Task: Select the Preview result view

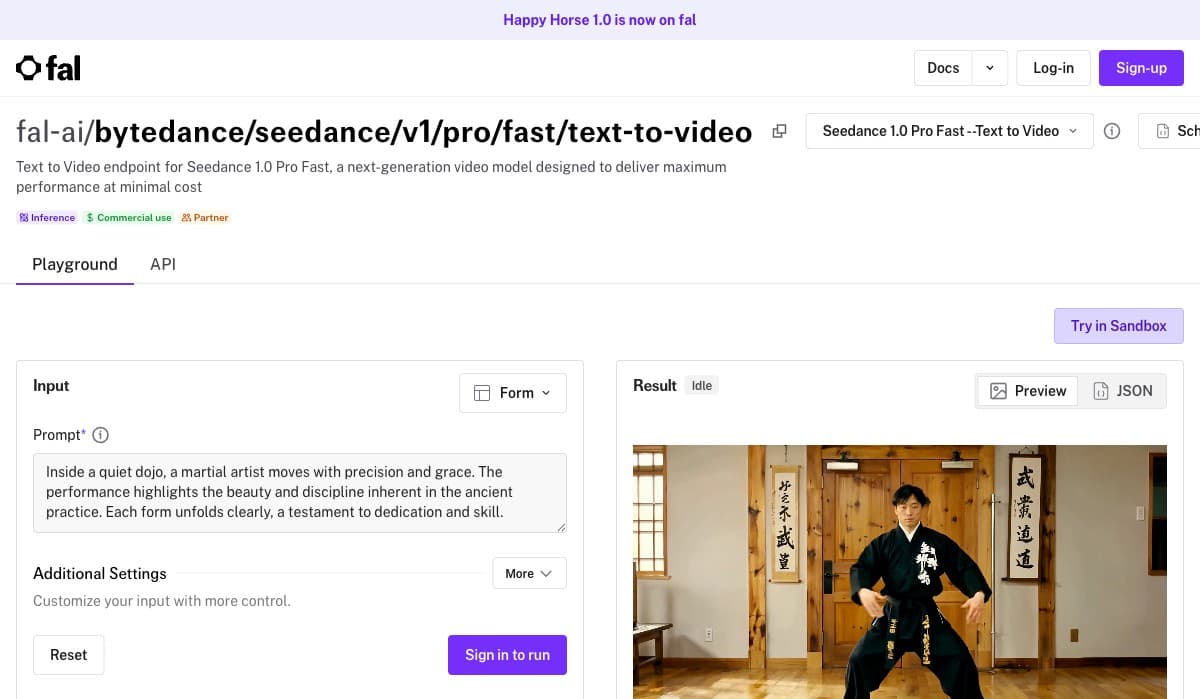Action: coord(1028,391)
